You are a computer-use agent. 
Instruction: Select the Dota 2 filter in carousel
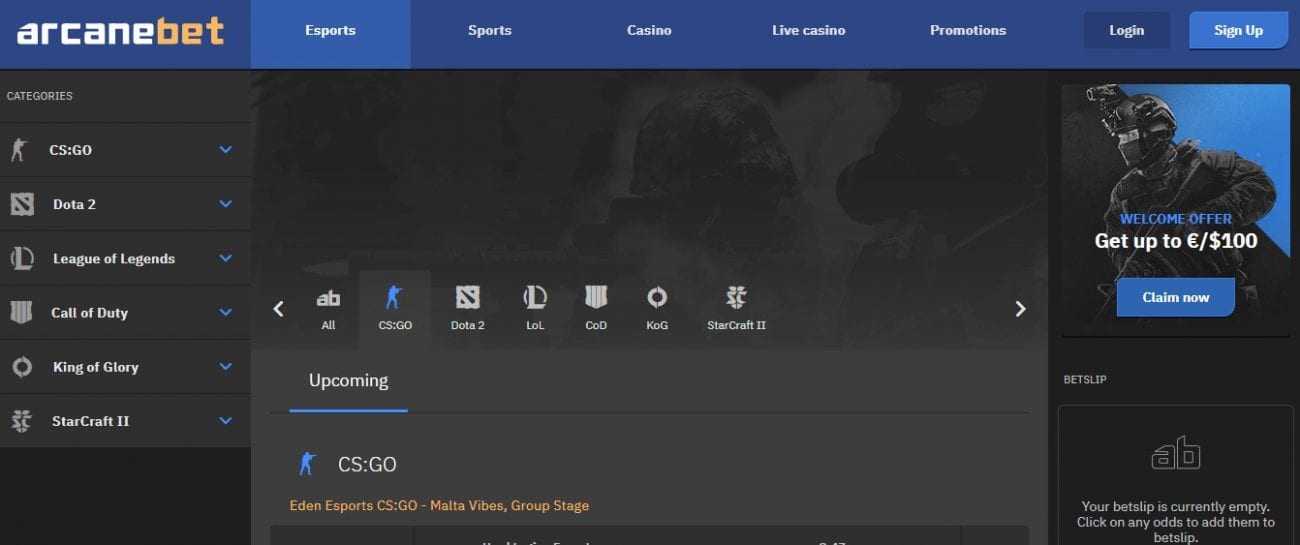tap(467, 308)
